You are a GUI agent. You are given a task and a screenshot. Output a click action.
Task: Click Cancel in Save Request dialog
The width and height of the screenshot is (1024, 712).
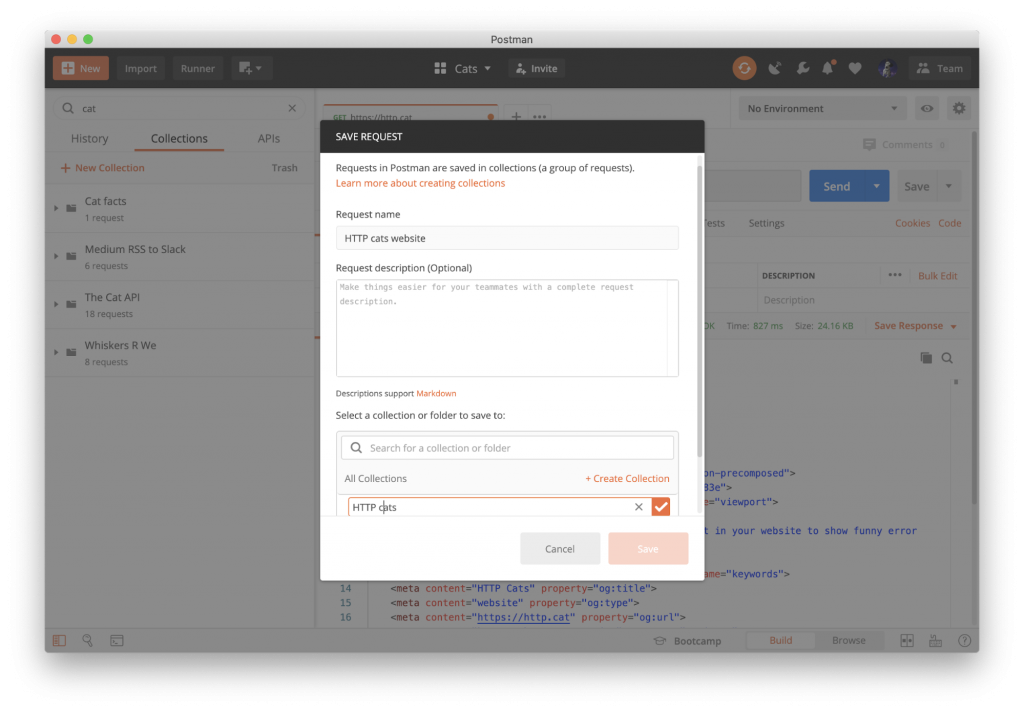[x=560, y=549]
